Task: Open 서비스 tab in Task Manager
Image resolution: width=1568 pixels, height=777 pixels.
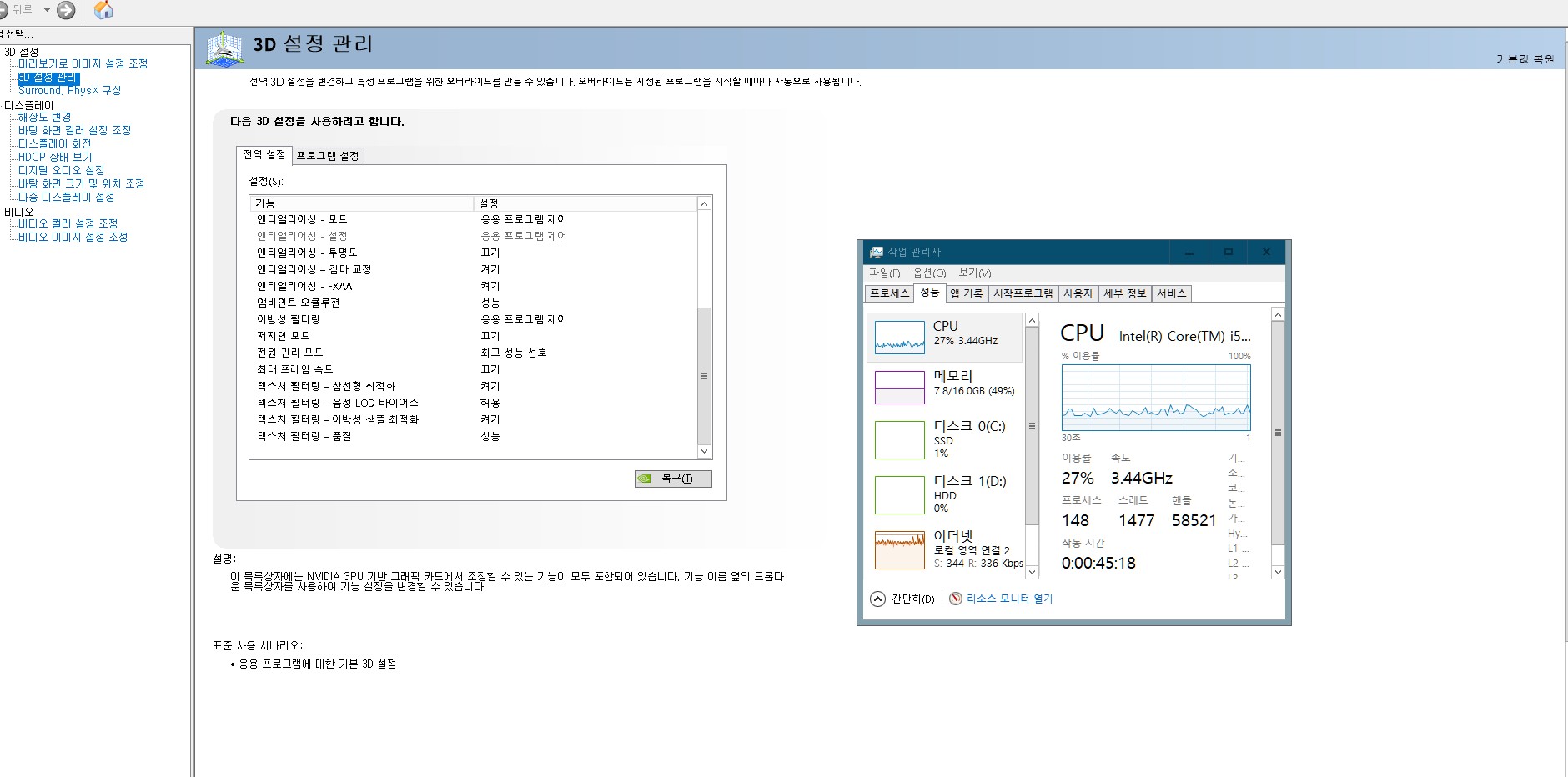Action: (1172, 293)
